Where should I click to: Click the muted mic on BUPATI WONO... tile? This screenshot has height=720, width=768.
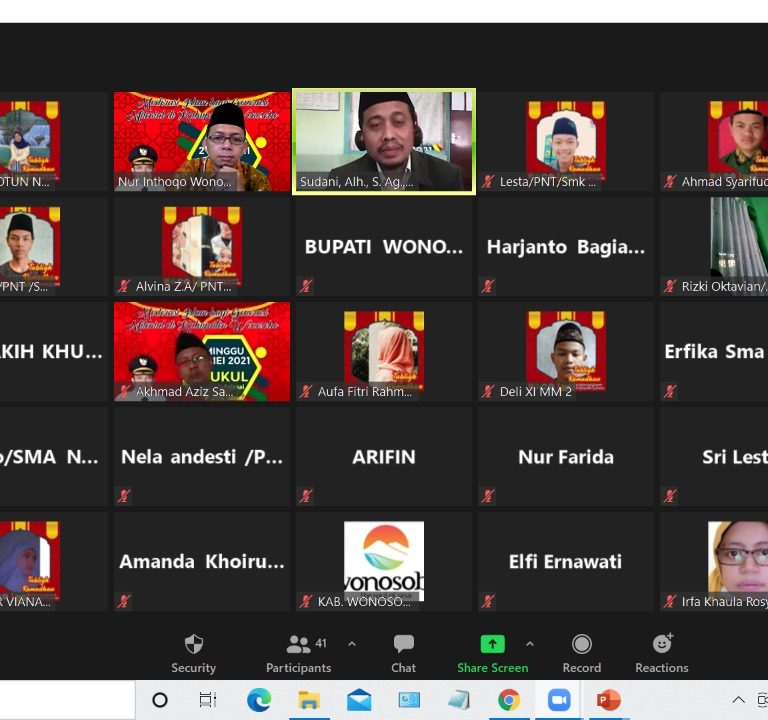306,286
